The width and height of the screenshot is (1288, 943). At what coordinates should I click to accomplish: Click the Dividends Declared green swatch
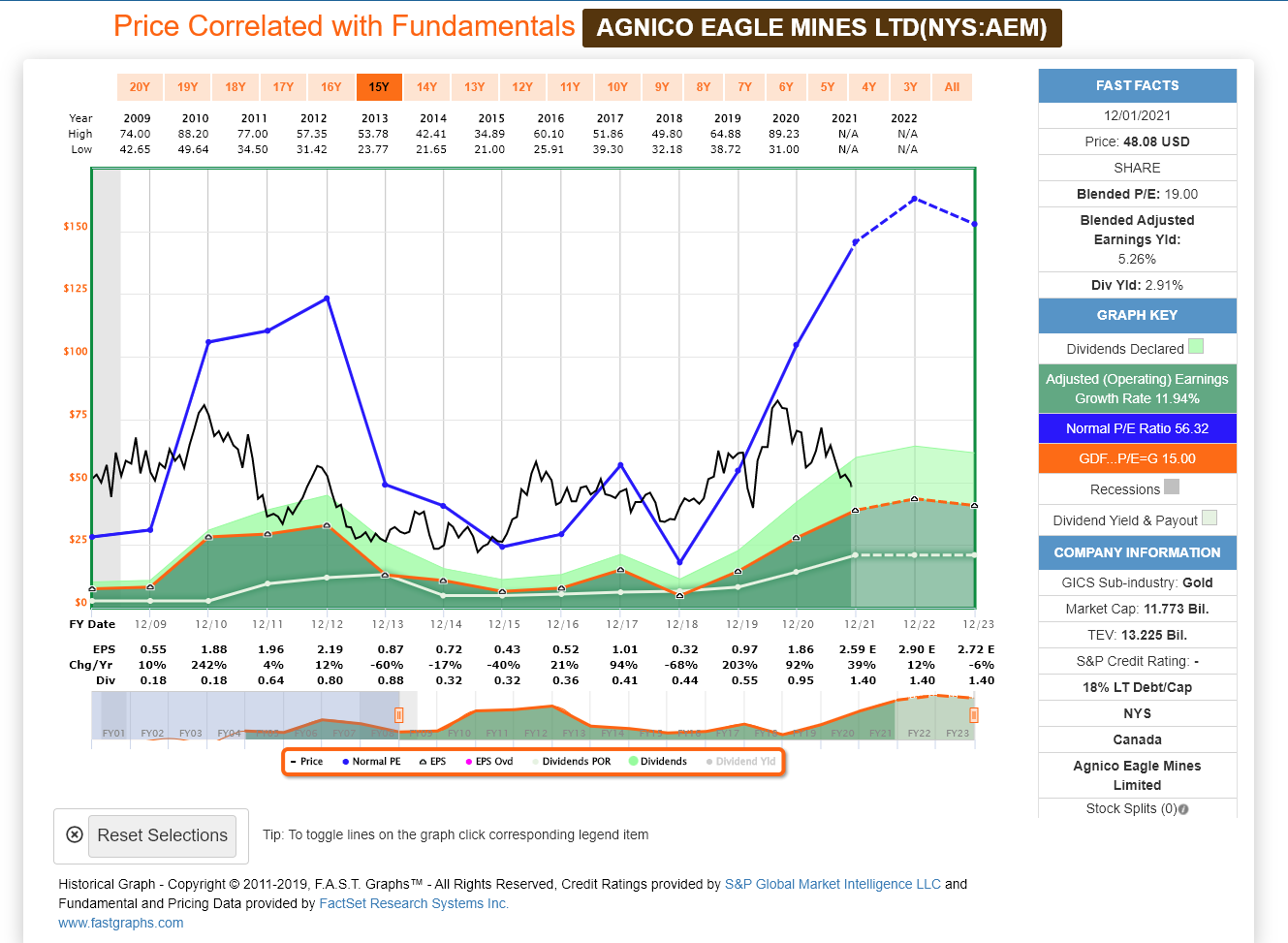click(1196, 346)
